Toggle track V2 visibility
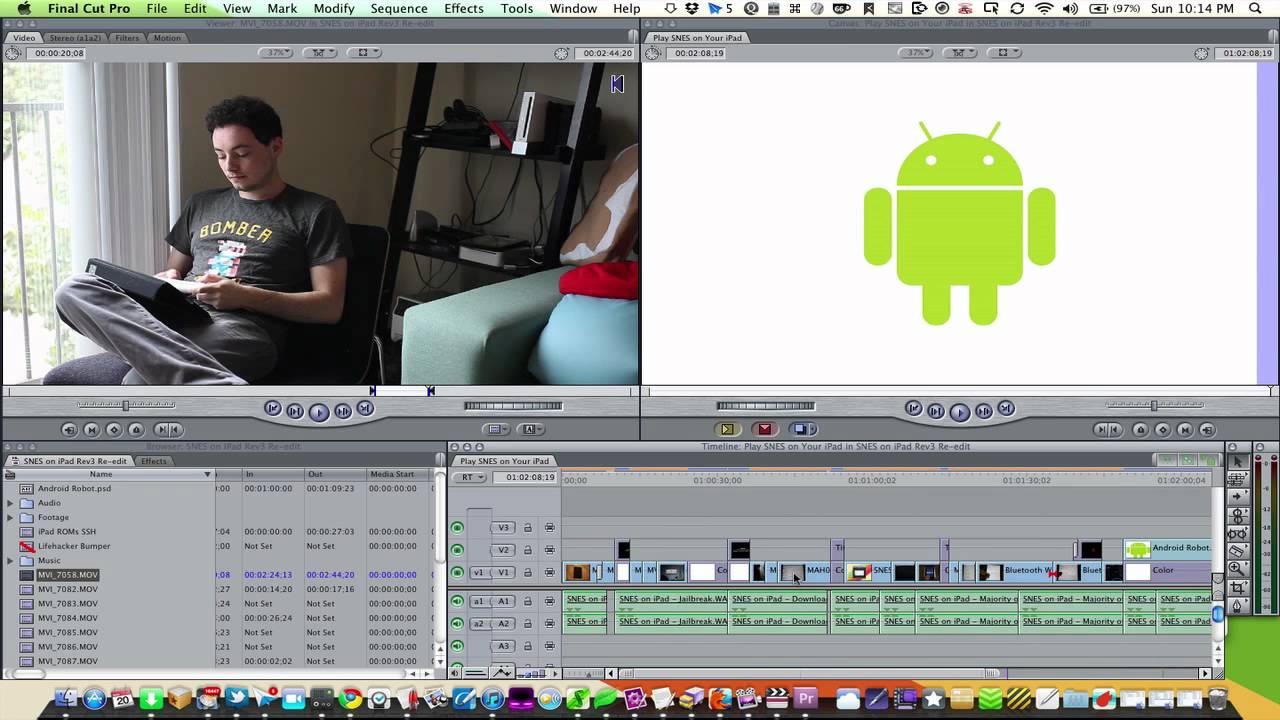Viewport: 1280px width, 720px height. (457, 550)
